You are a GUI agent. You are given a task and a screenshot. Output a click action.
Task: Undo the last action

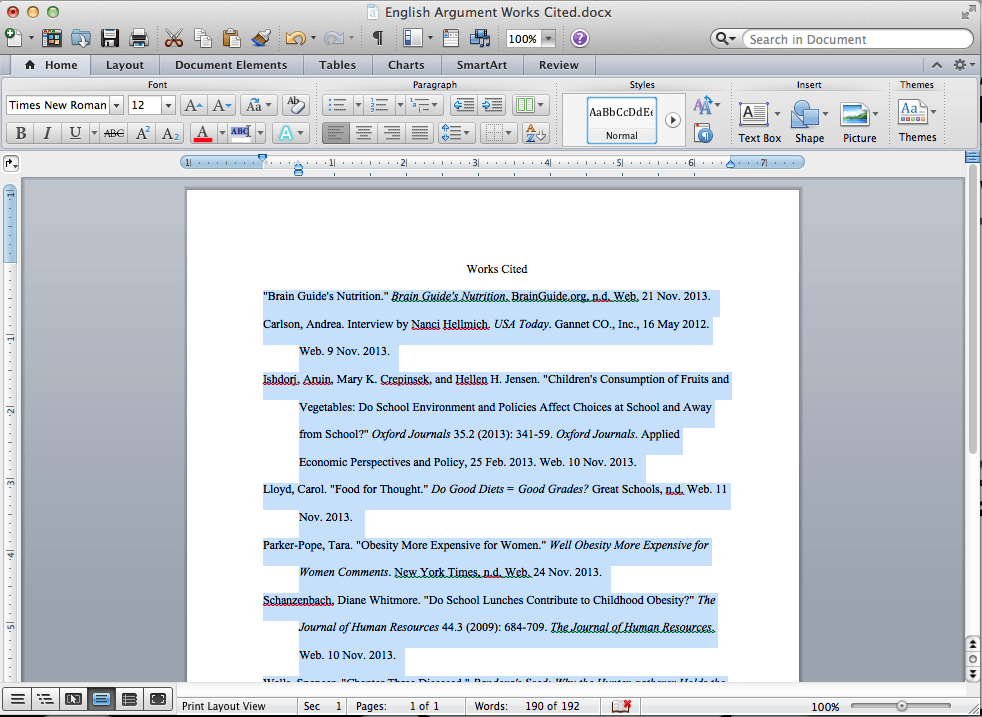pos(295,38)
